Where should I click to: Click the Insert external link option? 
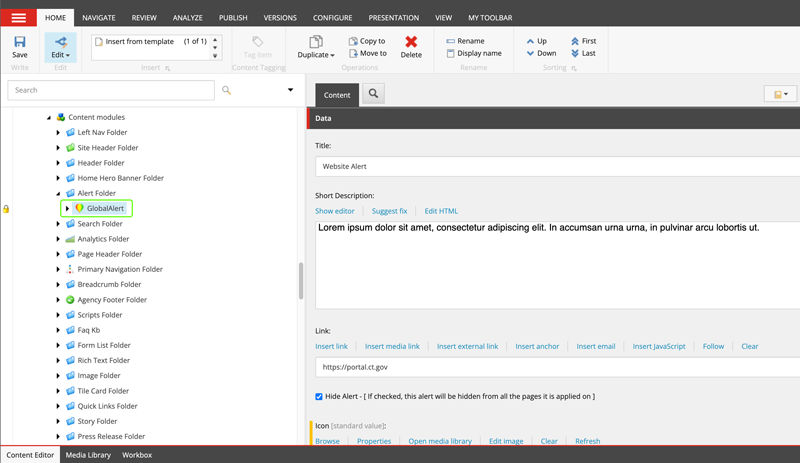467,346
